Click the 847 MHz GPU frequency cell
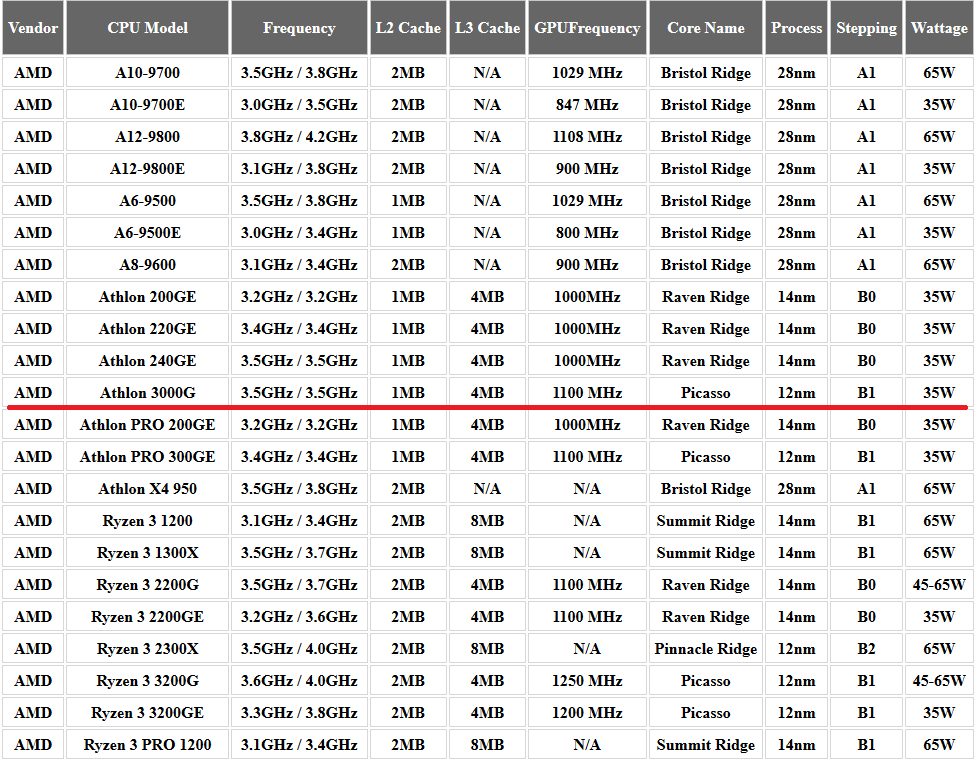Viewport: 976px width, 760px height. tap(587, 105)
